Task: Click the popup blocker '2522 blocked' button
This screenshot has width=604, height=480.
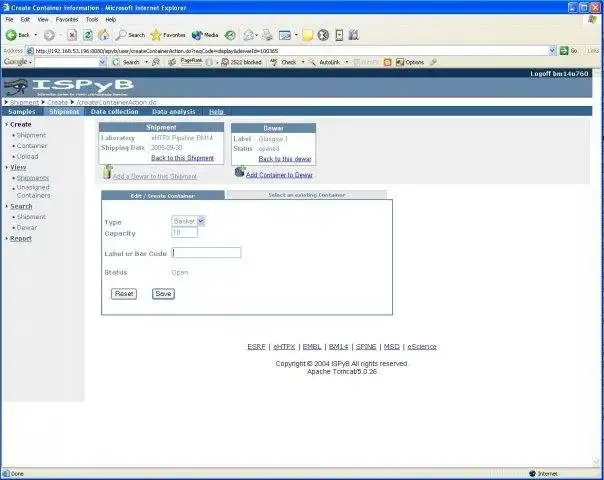Action: (x=242, y=62)
